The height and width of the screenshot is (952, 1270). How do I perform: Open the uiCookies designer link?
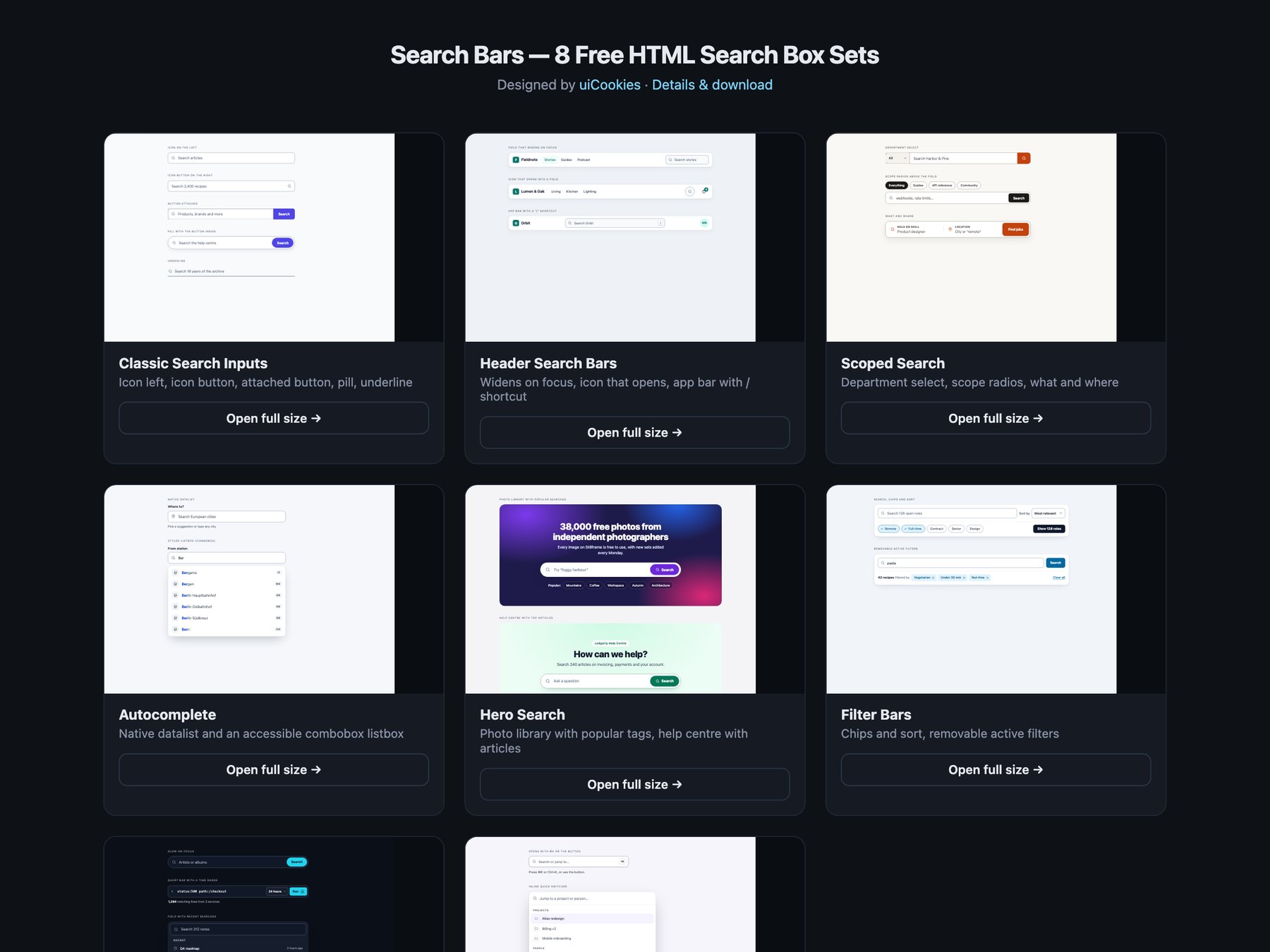click(x=610, y=85)
